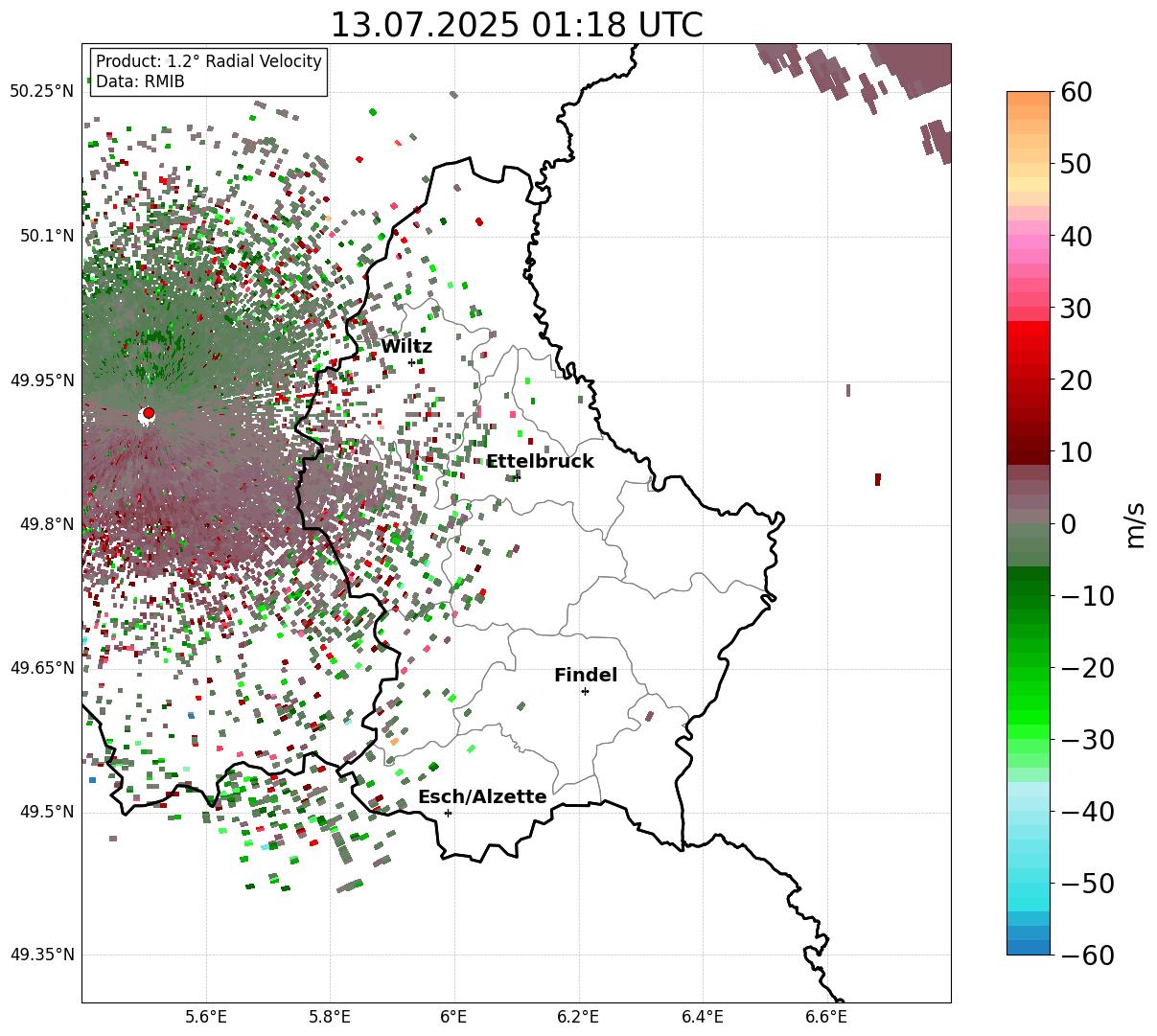This screenshot has height=1036, width=1157.
Task: Click the colorbar 40 tick label
Action: [1075, 236]
